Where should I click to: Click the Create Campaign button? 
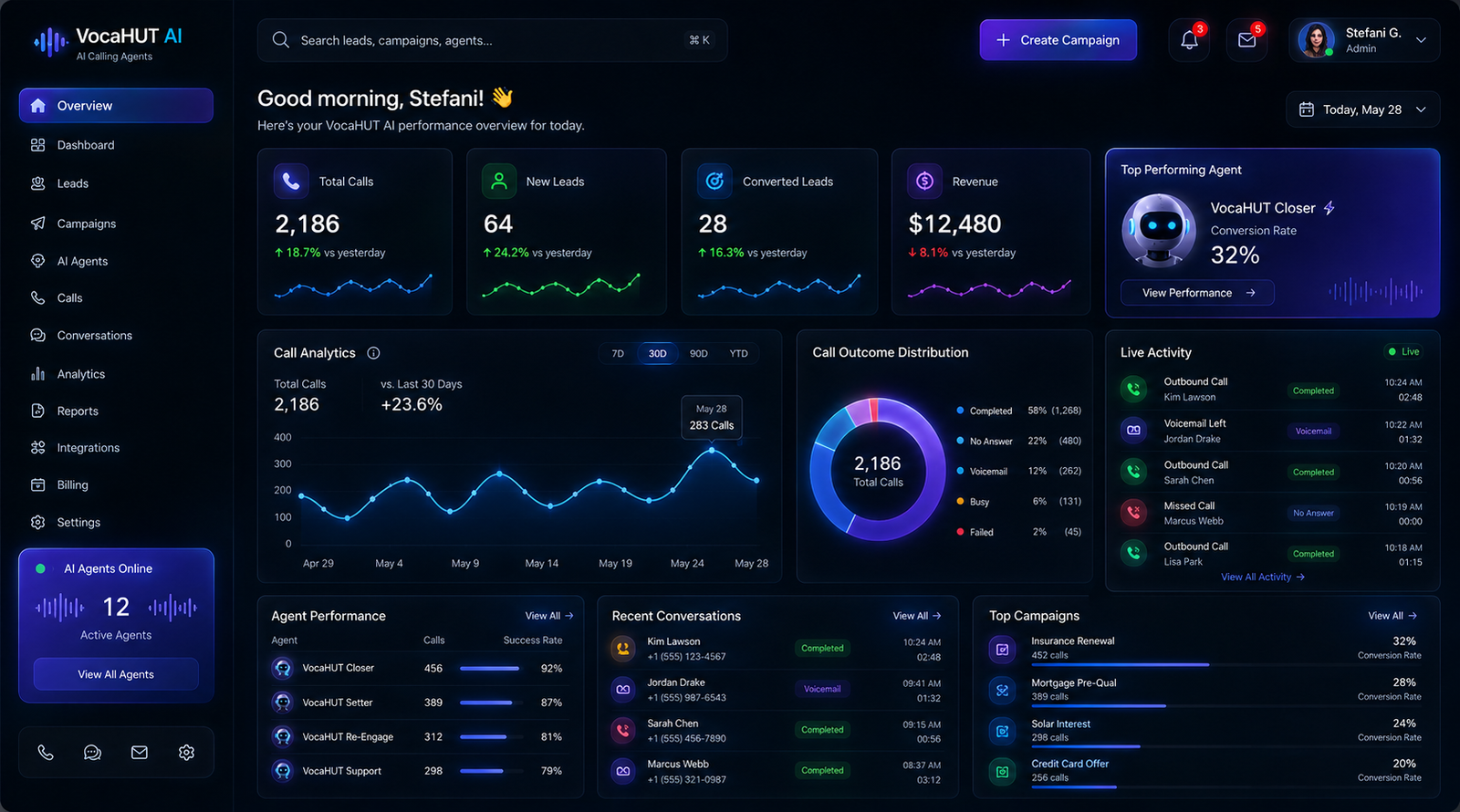pyautogui.click(x=1058, y=40)
